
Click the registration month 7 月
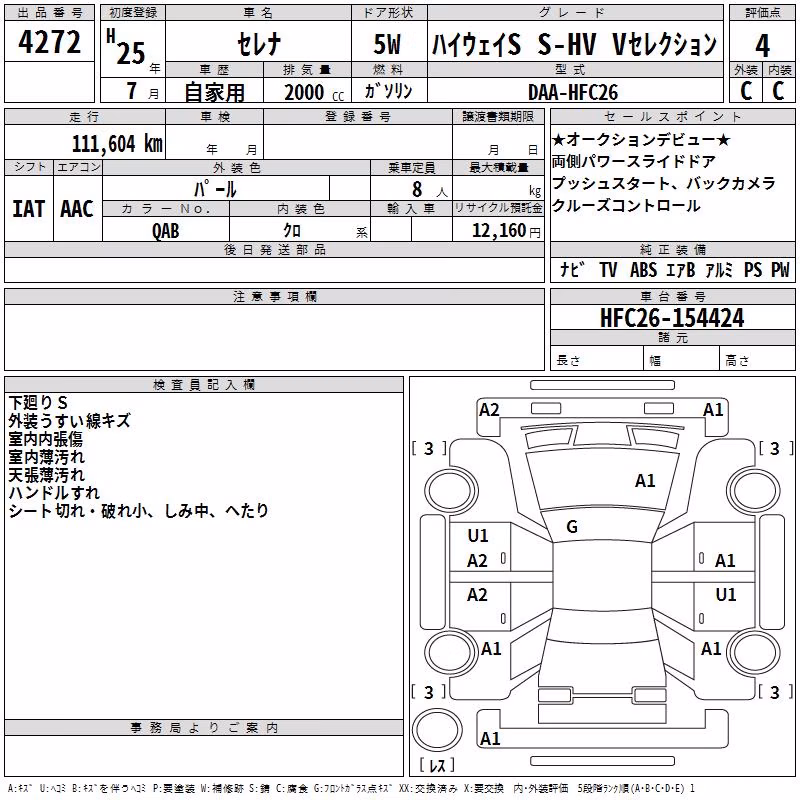[142, 91]
